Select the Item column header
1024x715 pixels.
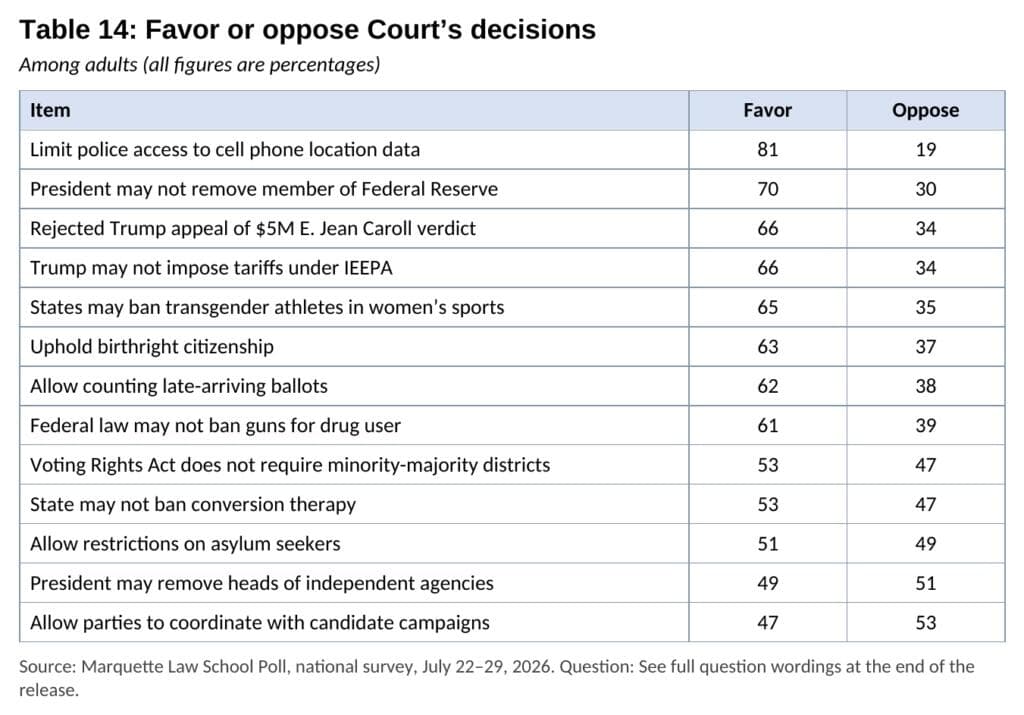50,110
